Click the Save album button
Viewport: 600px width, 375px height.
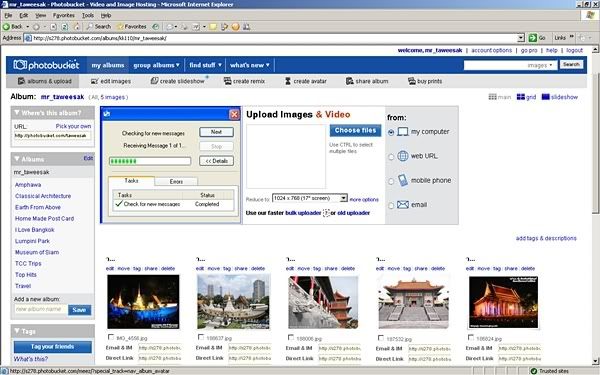(x=79, y=310)
